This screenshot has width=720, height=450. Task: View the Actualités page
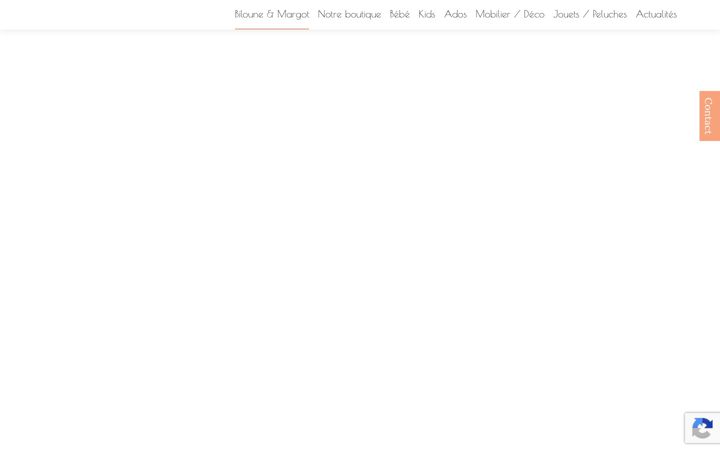point(656,14)
